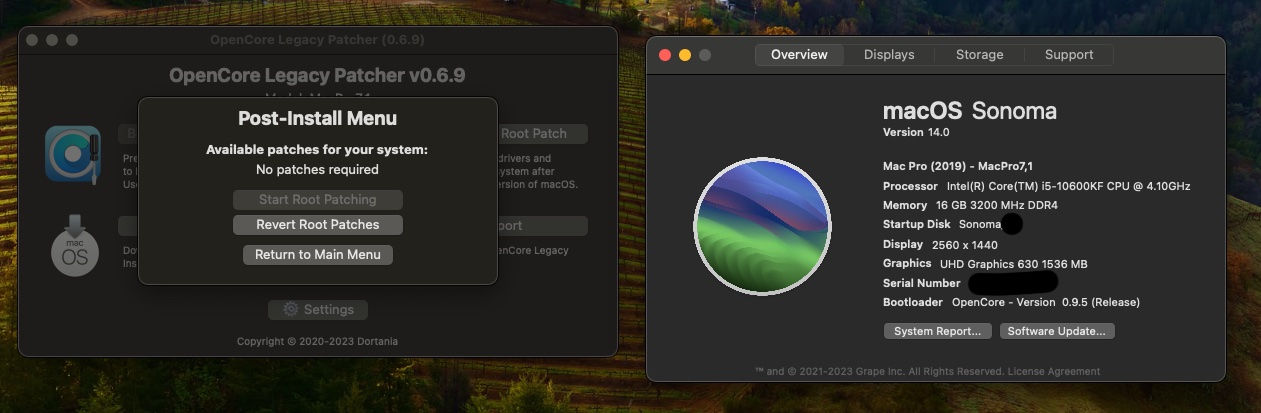The width and height of the screenshot is (1261, 413).
Task: Click the macOS Sonoma wallpaper logo
Action: tap(762, 227)
